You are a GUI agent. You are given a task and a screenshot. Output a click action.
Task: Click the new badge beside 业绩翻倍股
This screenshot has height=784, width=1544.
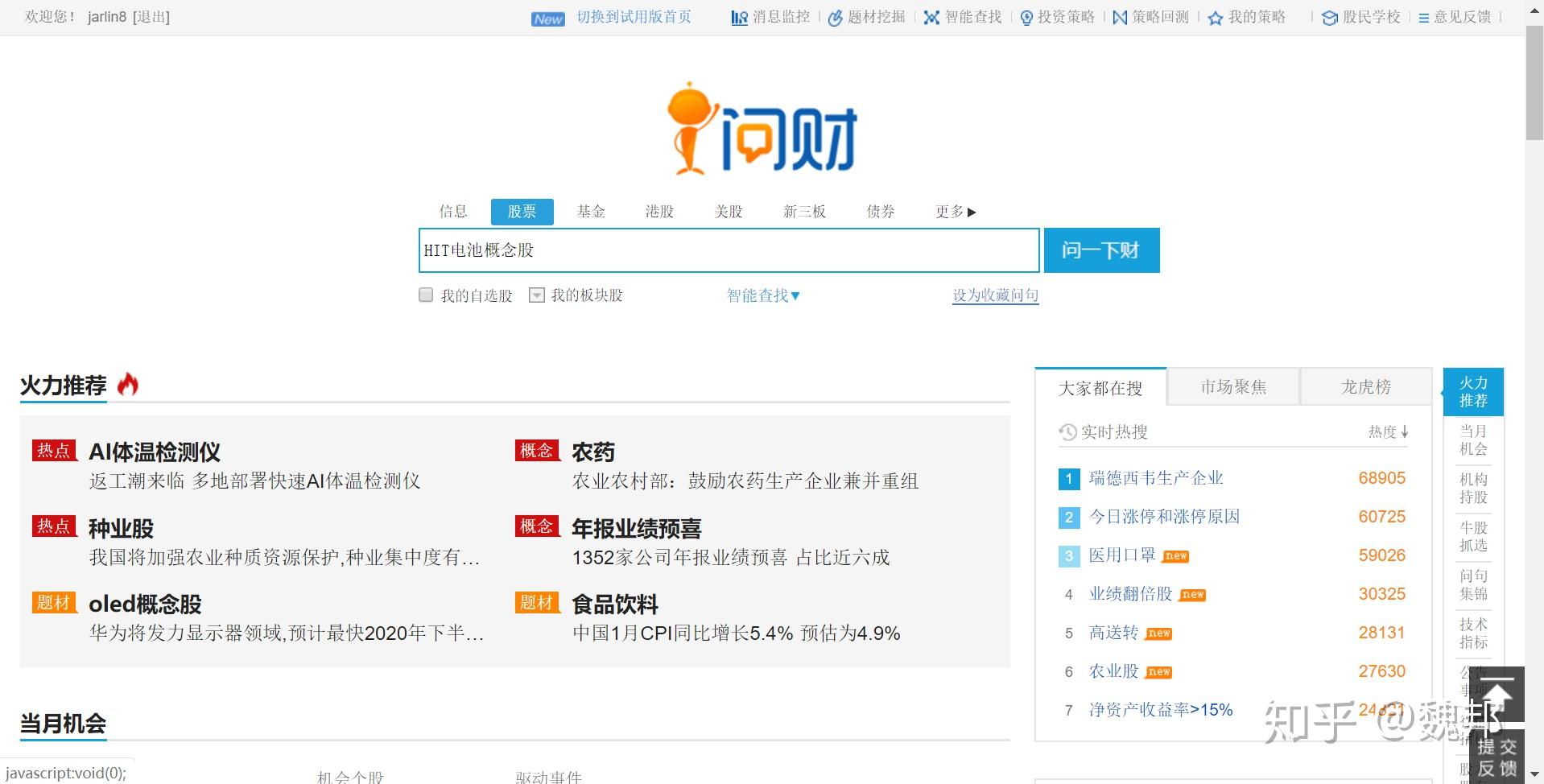pos(1192,595)
